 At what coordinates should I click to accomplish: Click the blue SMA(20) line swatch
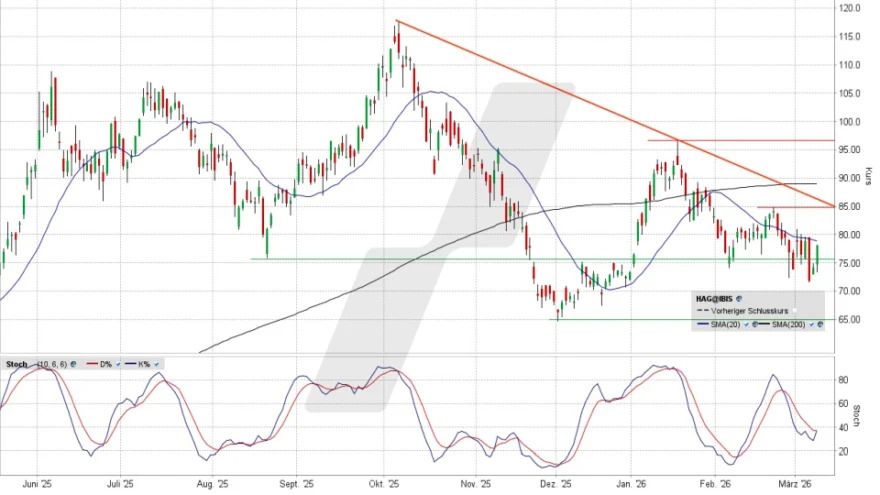pos(701,326)
